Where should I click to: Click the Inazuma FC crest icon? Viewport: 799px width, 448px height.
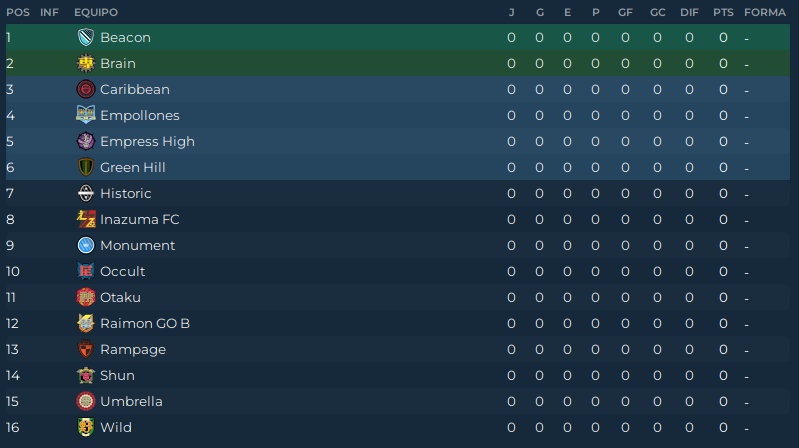(86, 219)
